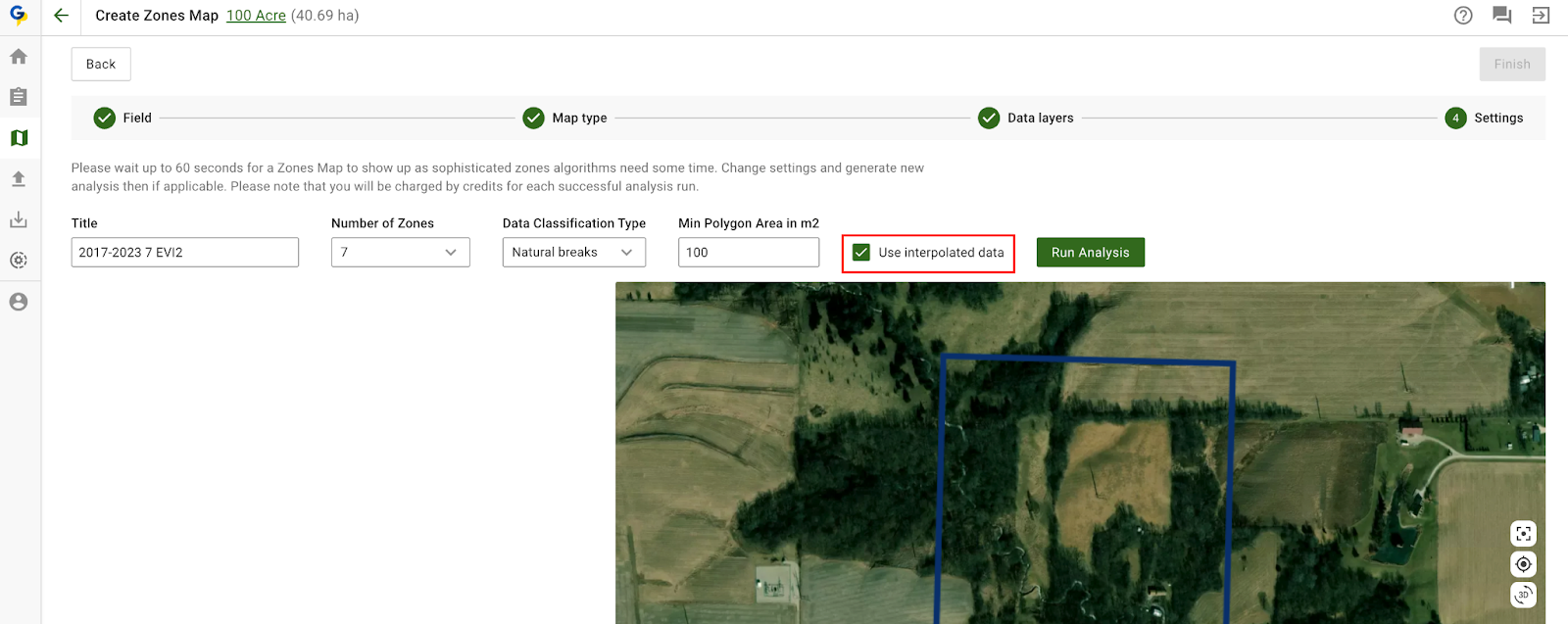Open the 100 Acre field link

(256, 16)
